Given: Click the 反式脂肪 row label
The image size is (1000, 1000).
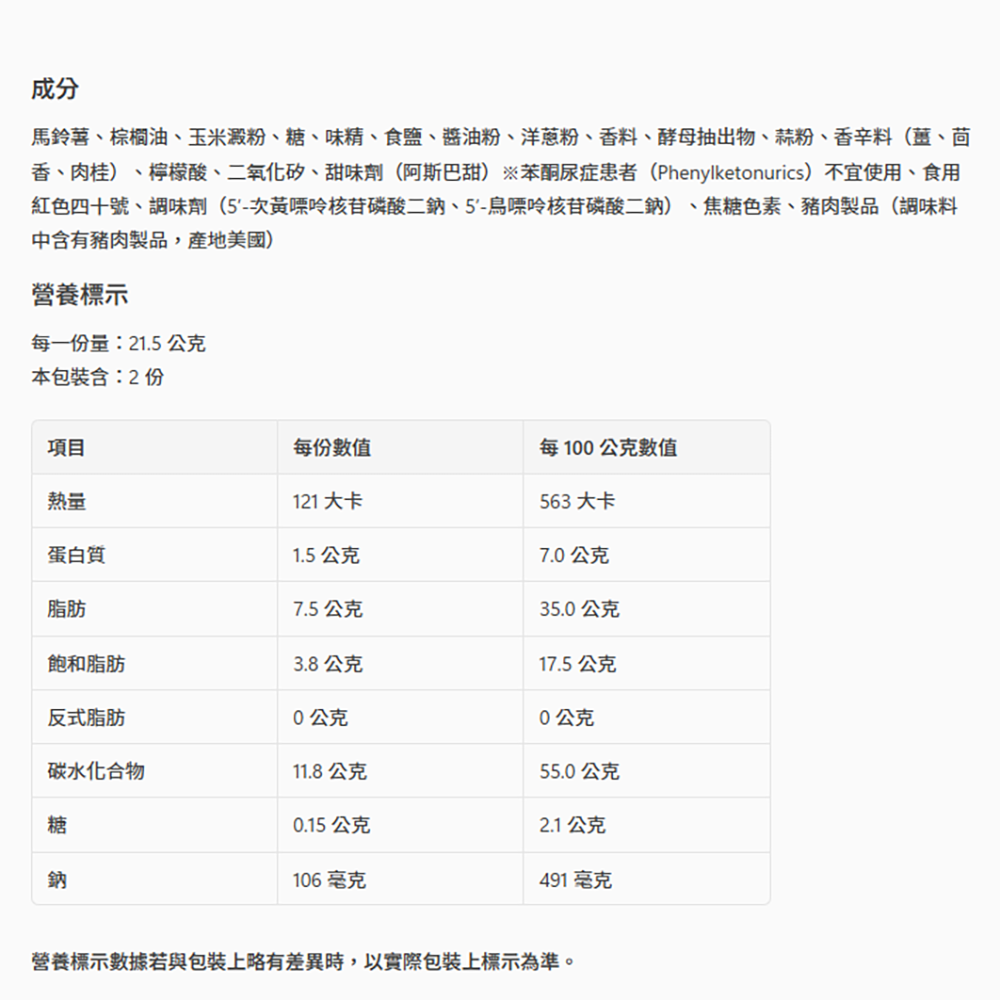Looking at the screenshot, I should 86,718.
